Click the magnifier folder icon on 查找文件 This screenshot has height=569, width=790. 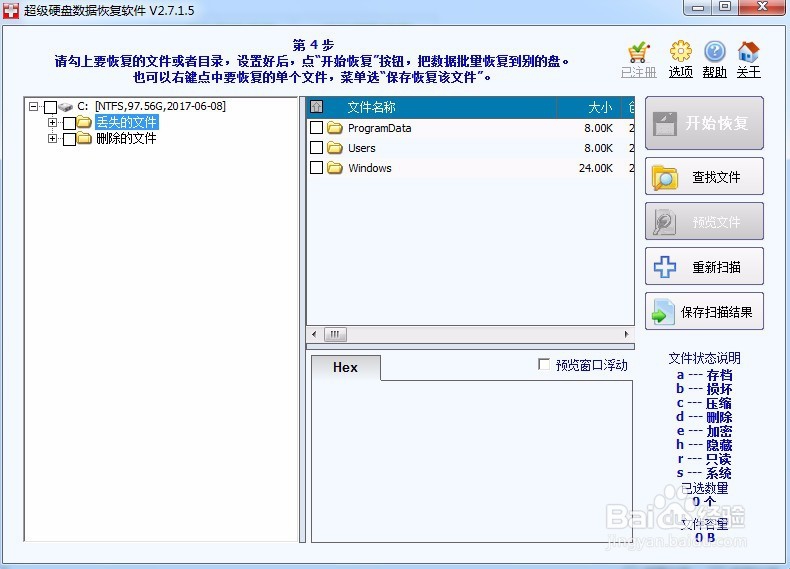(664, 177)
